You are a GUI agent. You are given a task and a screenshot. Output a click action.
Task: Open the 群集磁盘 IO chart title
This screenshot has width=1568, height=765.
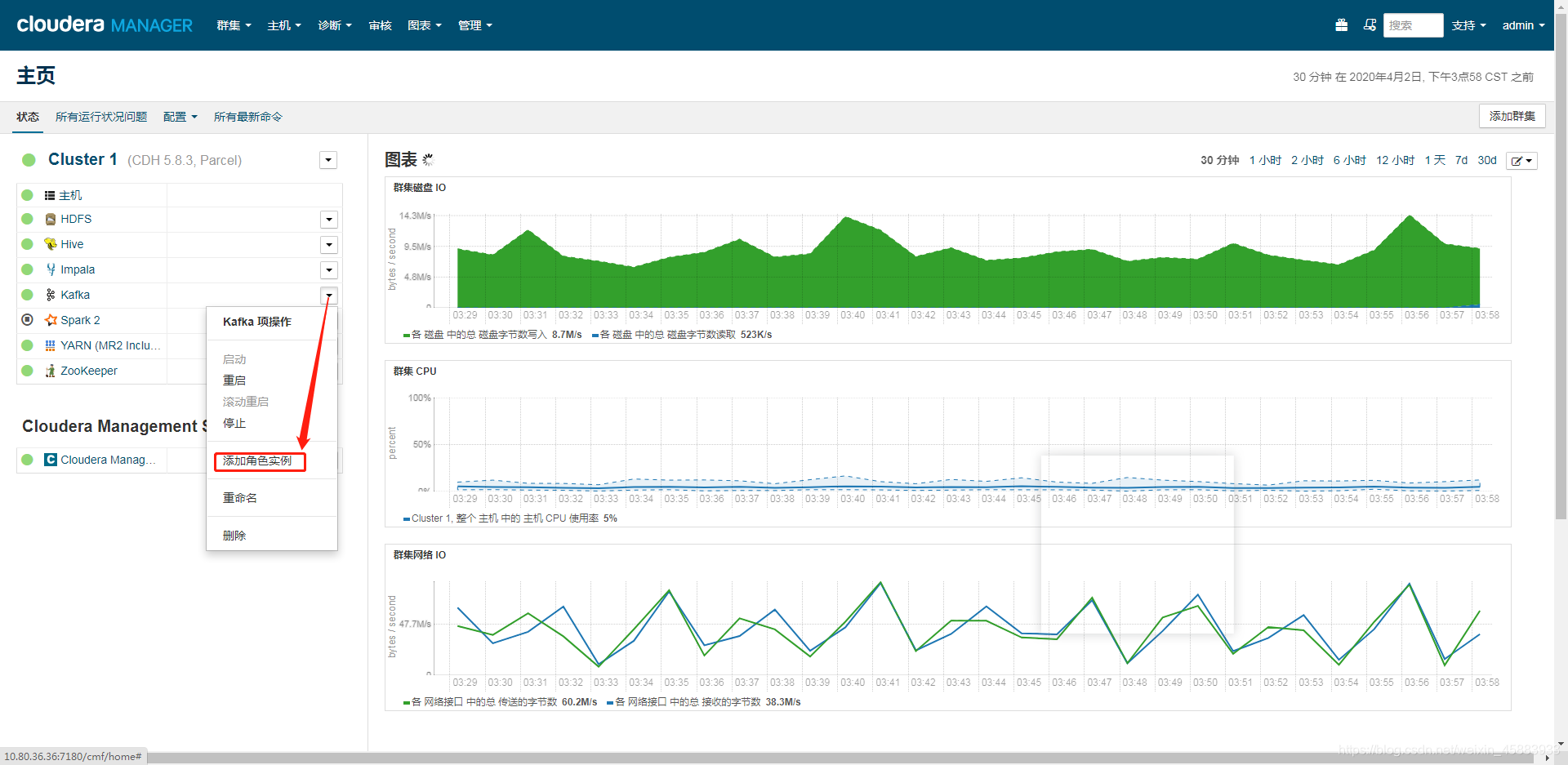point(420,188)
